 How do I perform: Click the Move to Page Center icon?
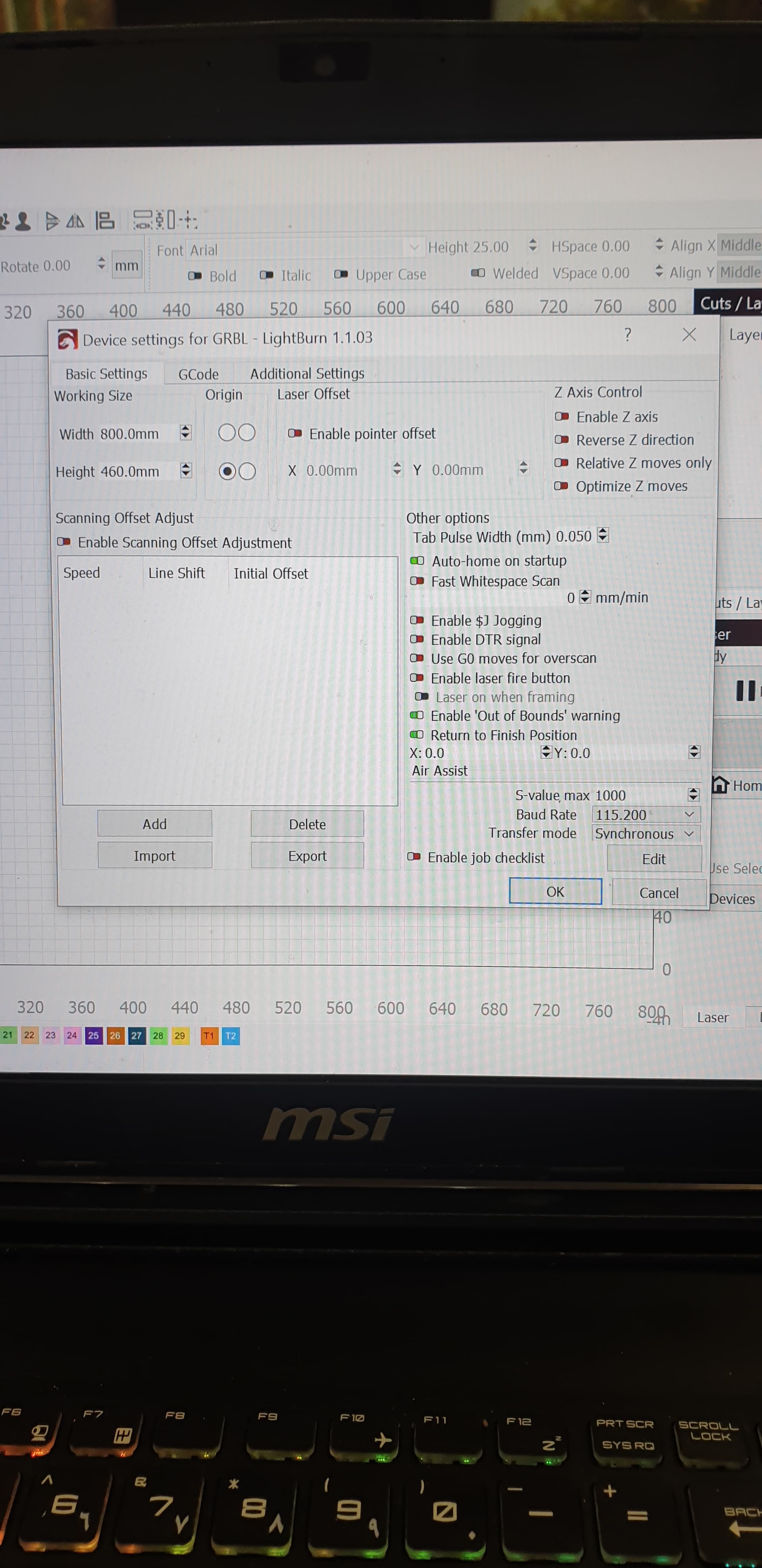[x=188, y=220]
